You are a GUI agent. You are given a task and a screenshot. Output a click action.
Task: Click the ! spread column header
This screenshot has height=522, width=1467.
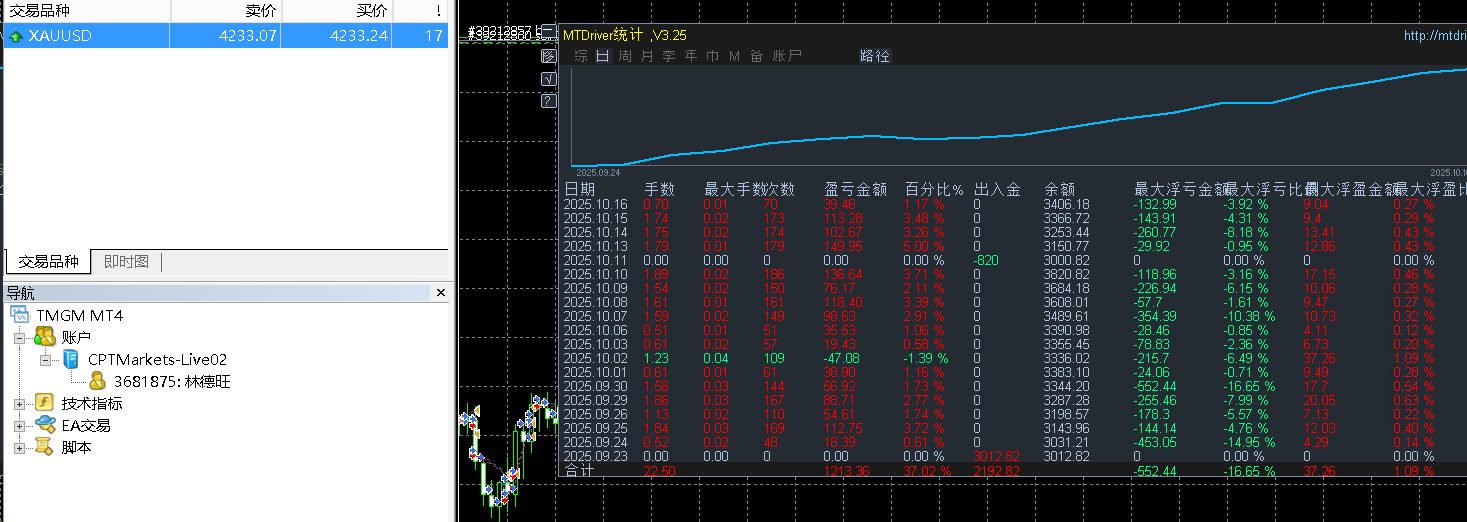point(421,11)
